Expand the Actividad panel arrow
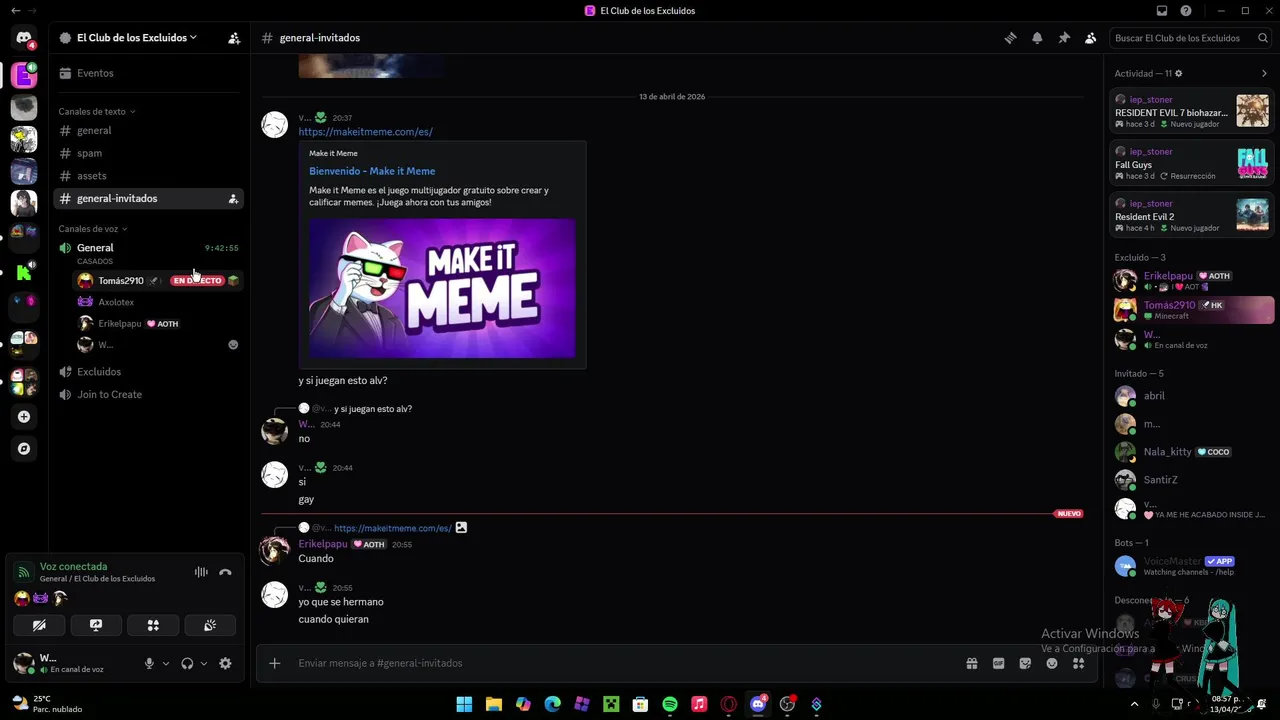The image size is (1280, 720). point(1264,73)
